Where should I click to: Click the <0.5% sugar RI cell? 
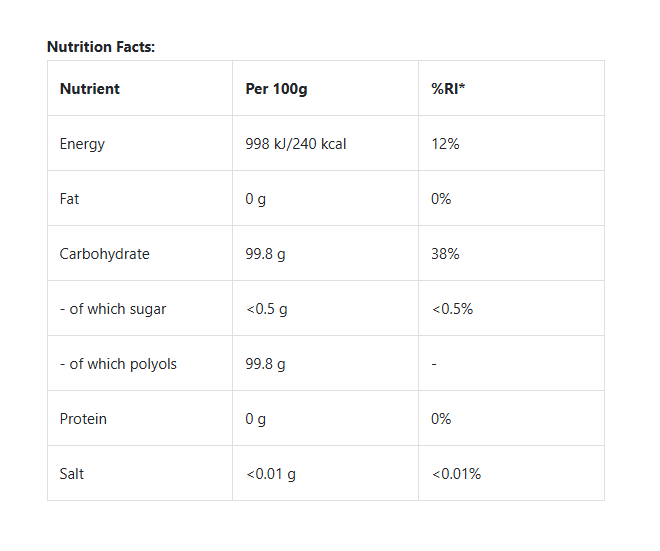(x=452, y=309)
